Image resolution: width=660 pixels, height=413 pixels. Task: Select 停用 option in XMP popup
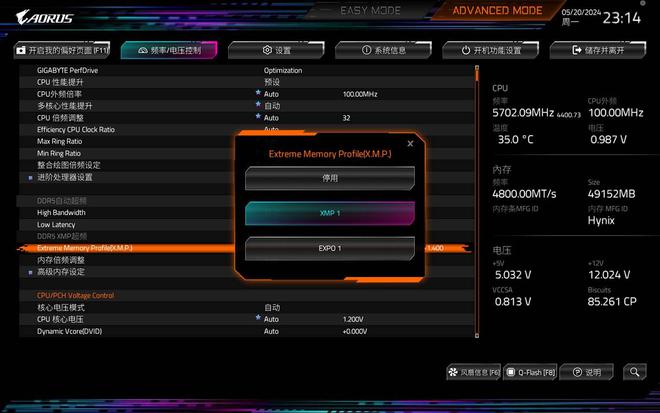330,178
